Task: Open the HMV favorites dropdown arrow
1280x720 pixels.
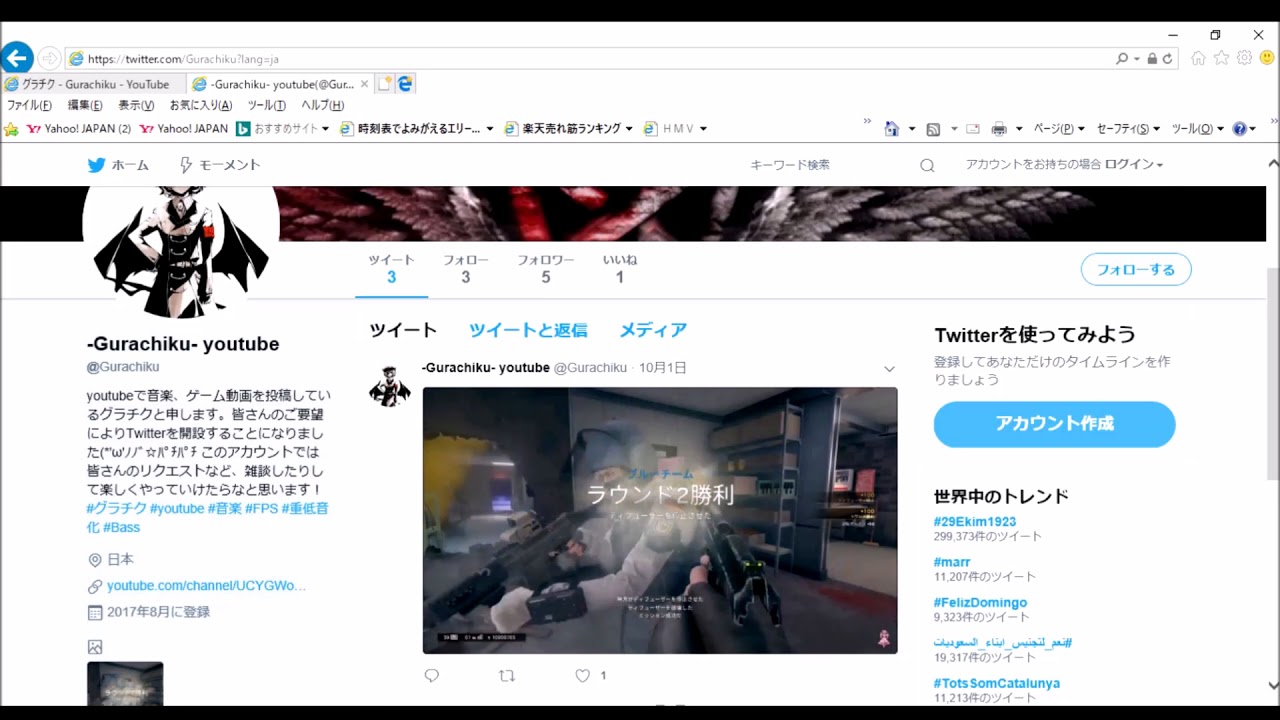Action: pyautogui.click(x=703, y=129)
